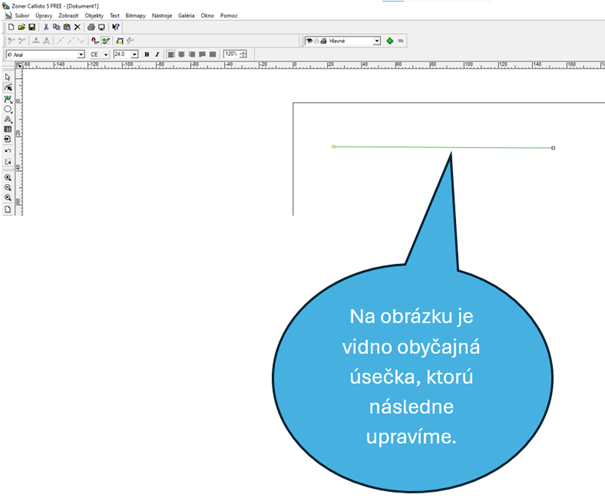This screenshot has height=501, width=605.
Task: Click the green line on the canvas
Action: [440, 147]
